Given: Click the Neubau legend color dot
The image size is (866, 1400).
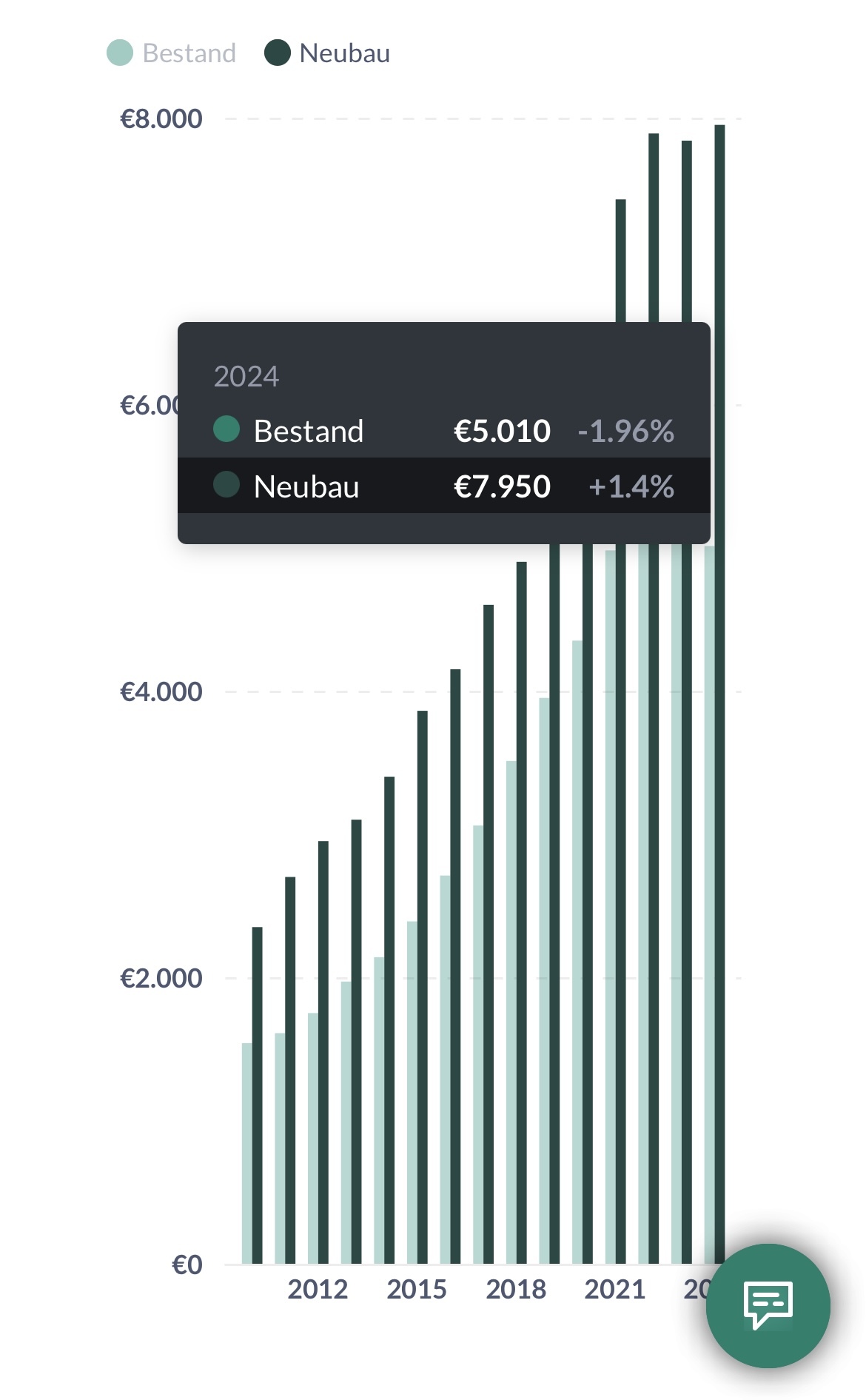Looking at the screenshot, I should pos(278,53).
